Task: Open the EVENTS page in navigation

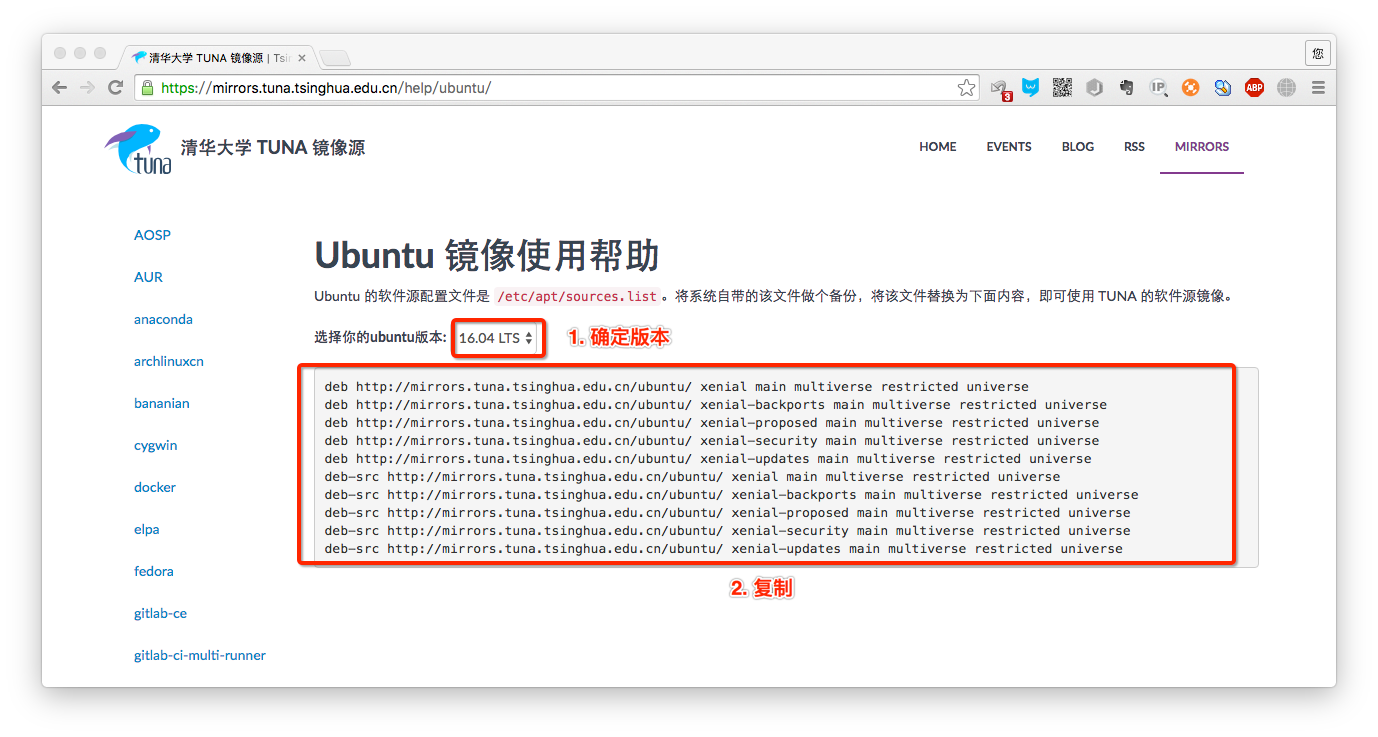Action: point(1008,147)
